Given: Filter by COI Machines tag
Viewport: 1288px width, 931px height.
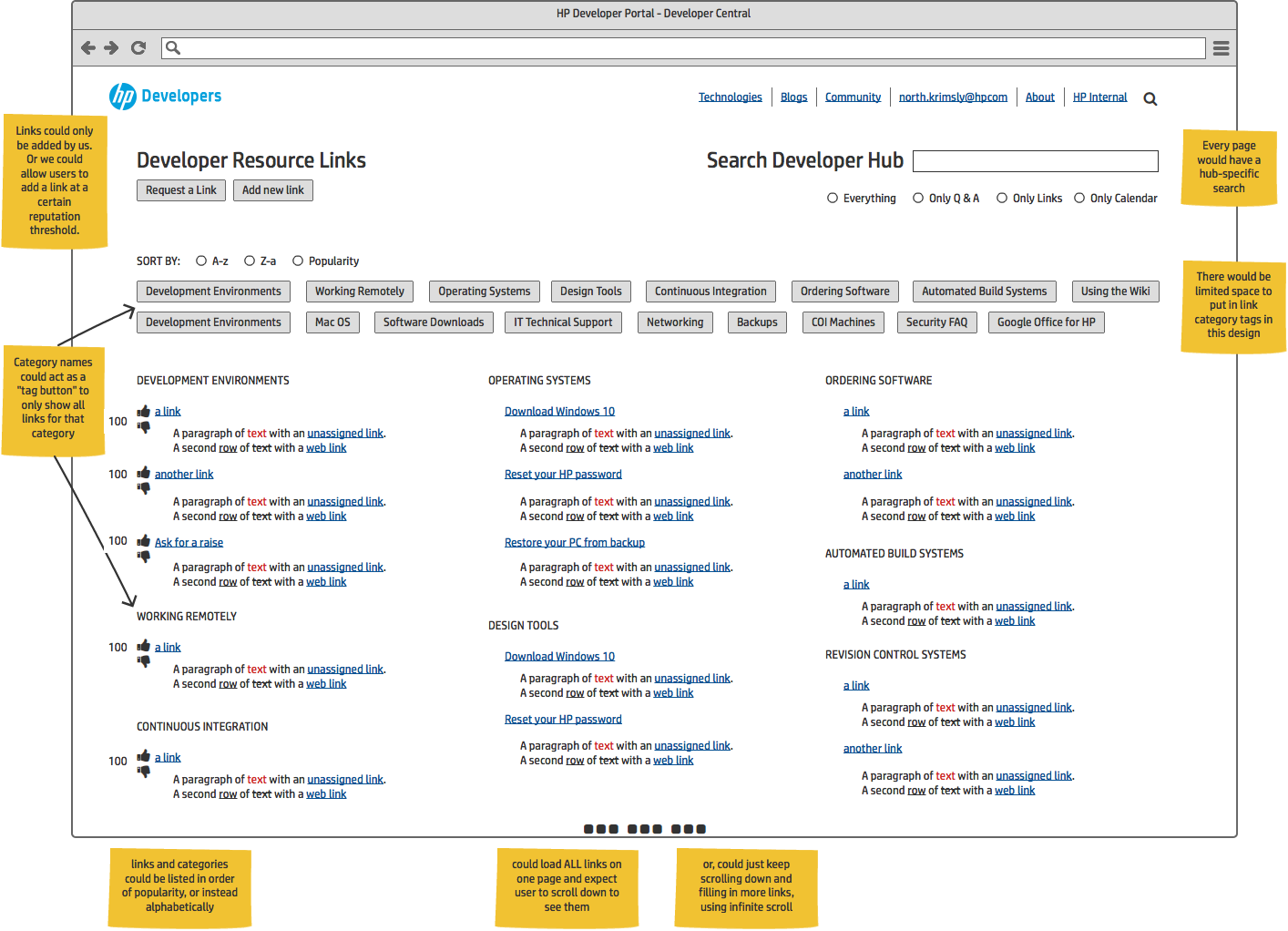Looking at the screenshot, I should [x=843, y=322].
